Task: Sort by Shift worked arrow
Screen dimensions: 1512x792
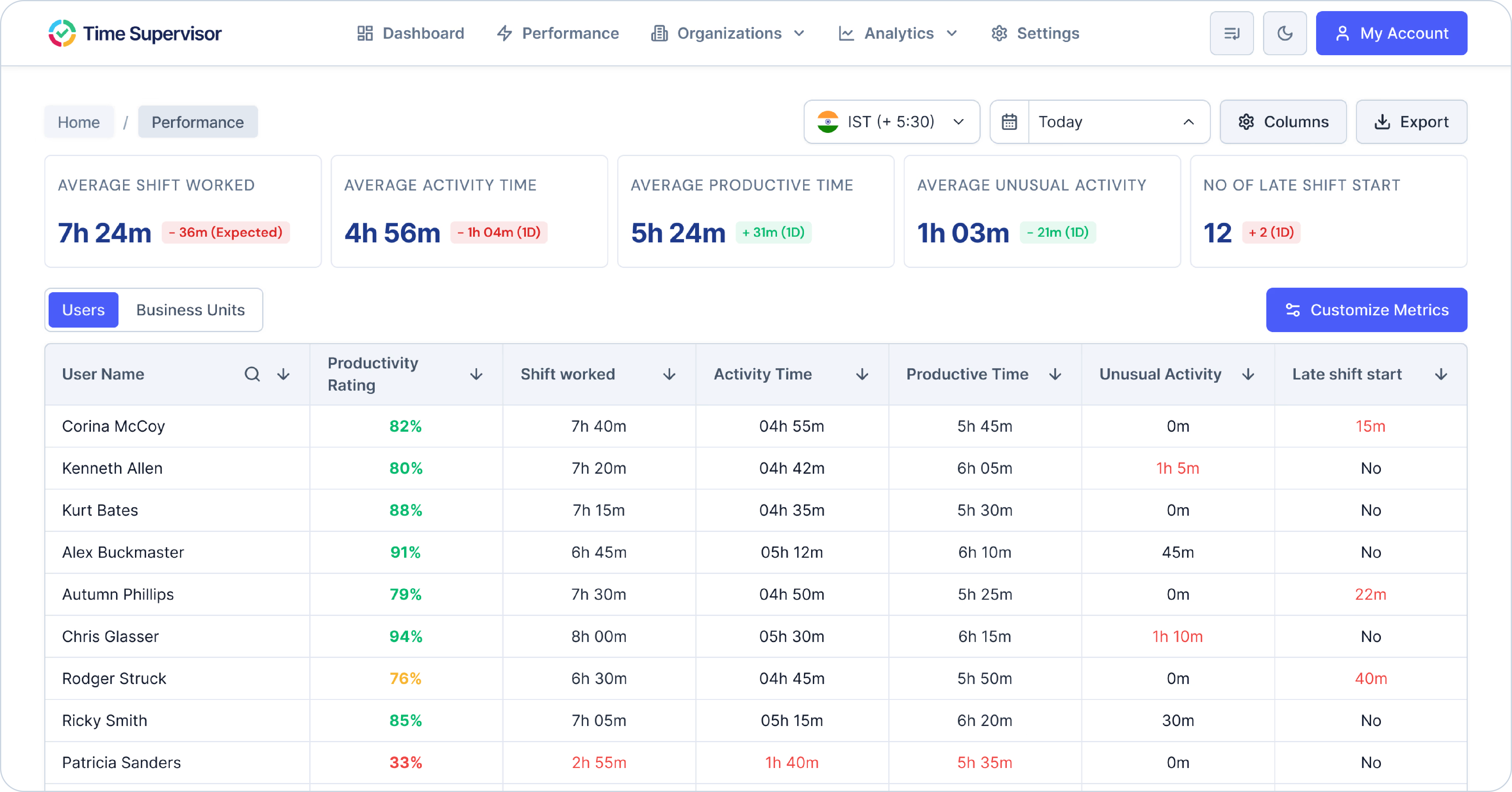Action: click(668, 374)
